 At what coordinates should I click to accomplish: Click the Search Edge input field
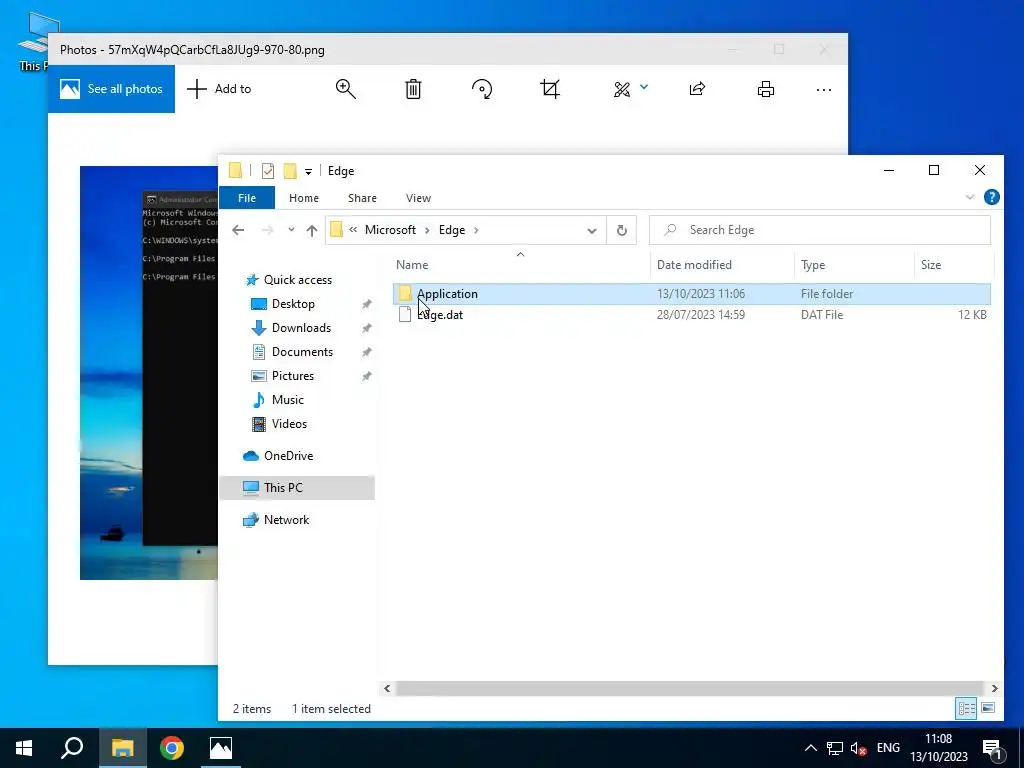tap(820, 230)
